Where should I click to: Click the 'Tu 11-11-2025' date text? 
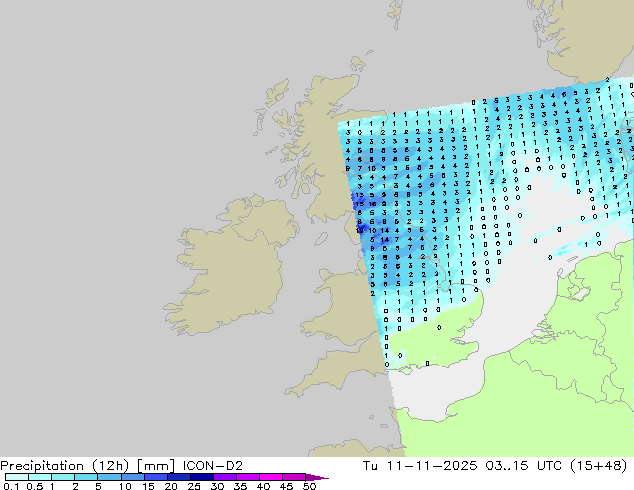click(x=420, y=466)
